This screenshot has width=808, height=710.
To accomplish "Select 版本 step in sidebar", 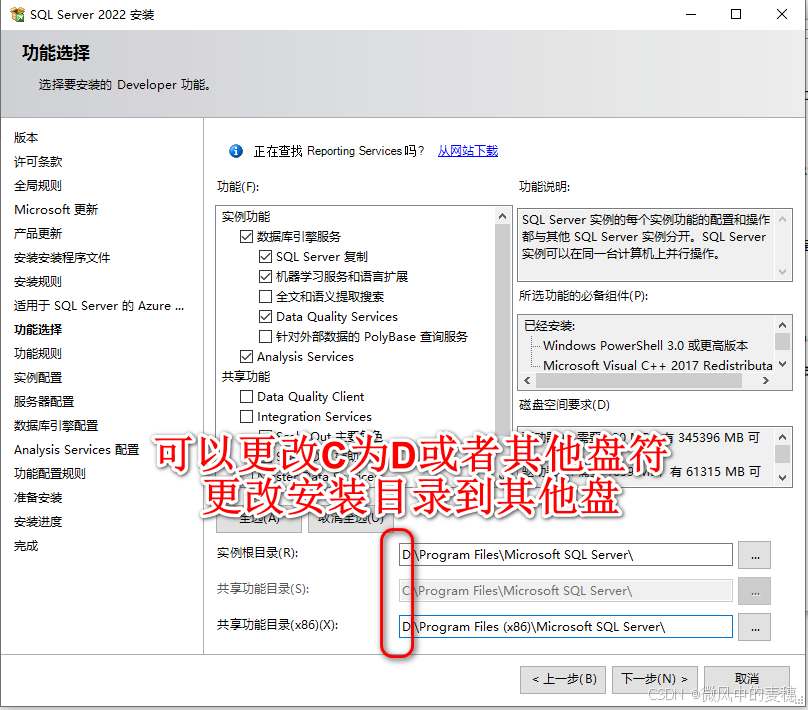I will click(x=26, y=138).
